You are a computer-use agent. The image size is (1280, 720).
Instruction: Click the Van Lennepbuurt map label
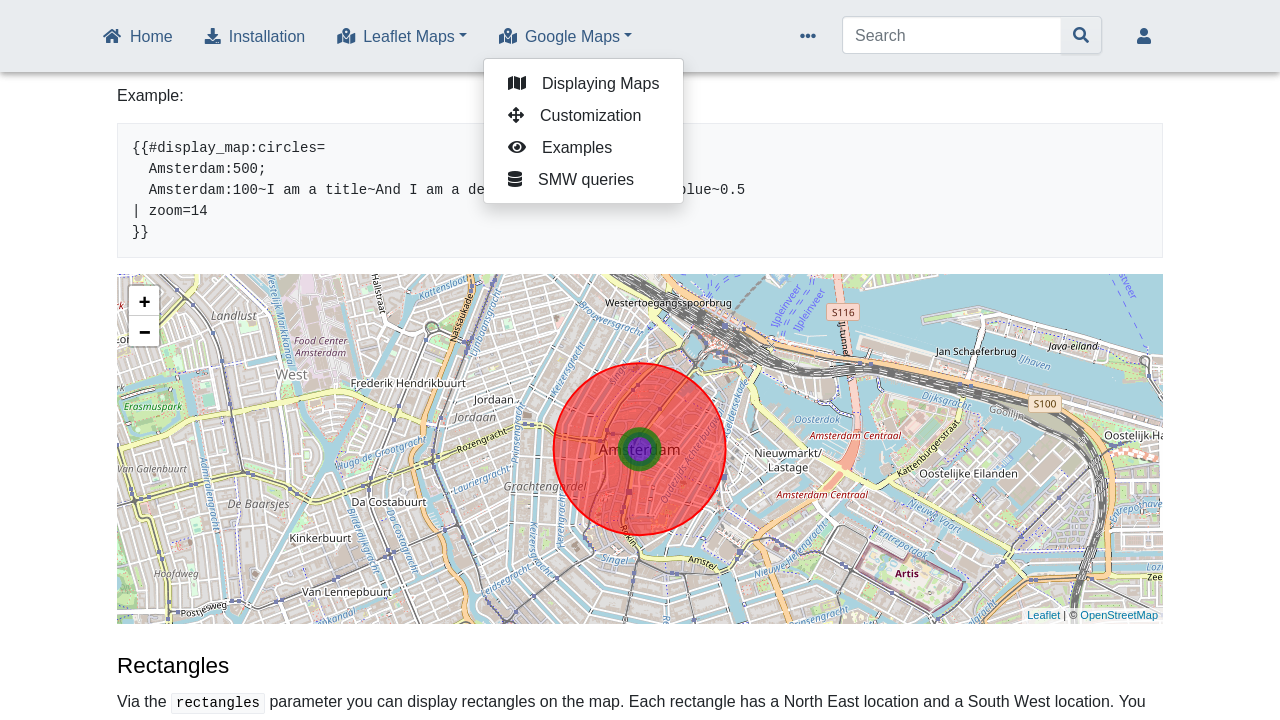pos(347,592)
